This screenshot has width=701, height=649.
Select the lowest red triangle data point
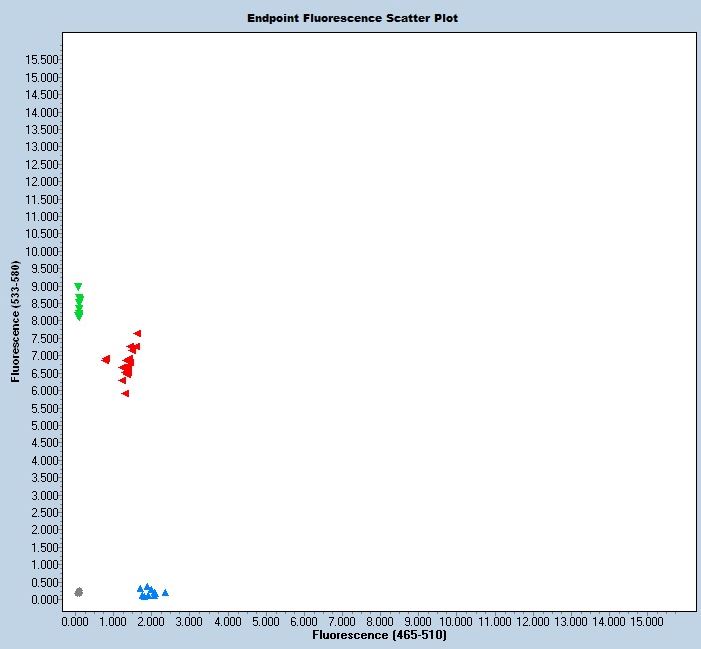point(125,393)
